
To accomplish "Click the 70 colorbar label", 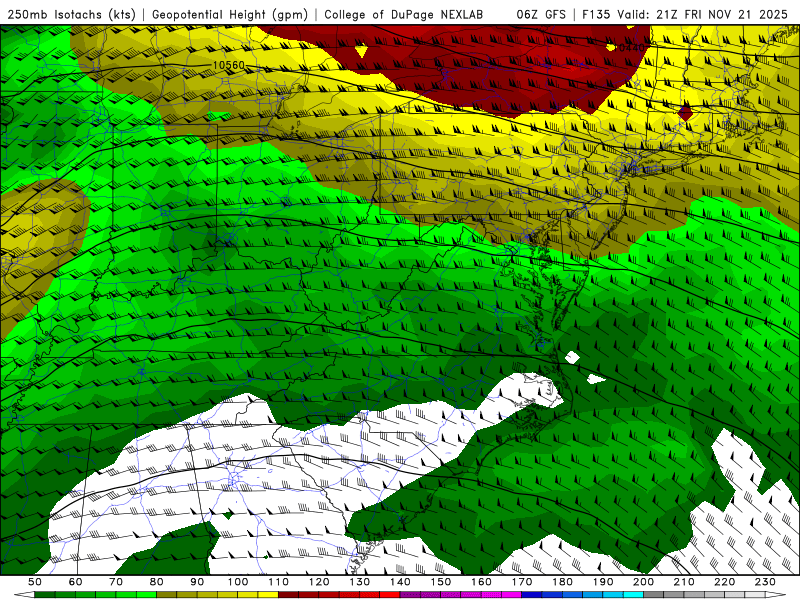I will tap(116, 582).
